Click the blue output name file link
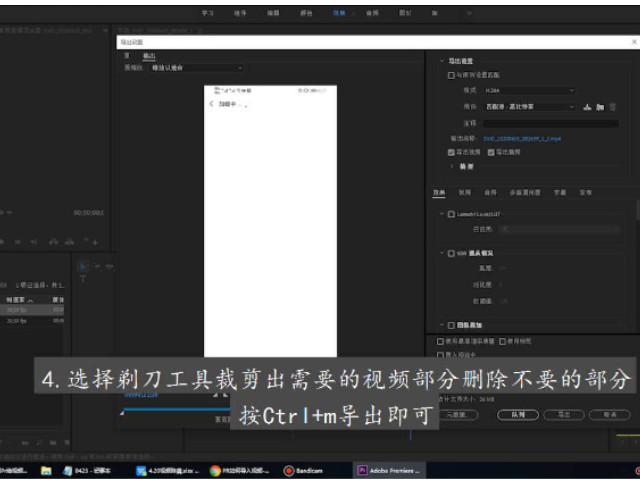640x480 pixels. (522, 139)
